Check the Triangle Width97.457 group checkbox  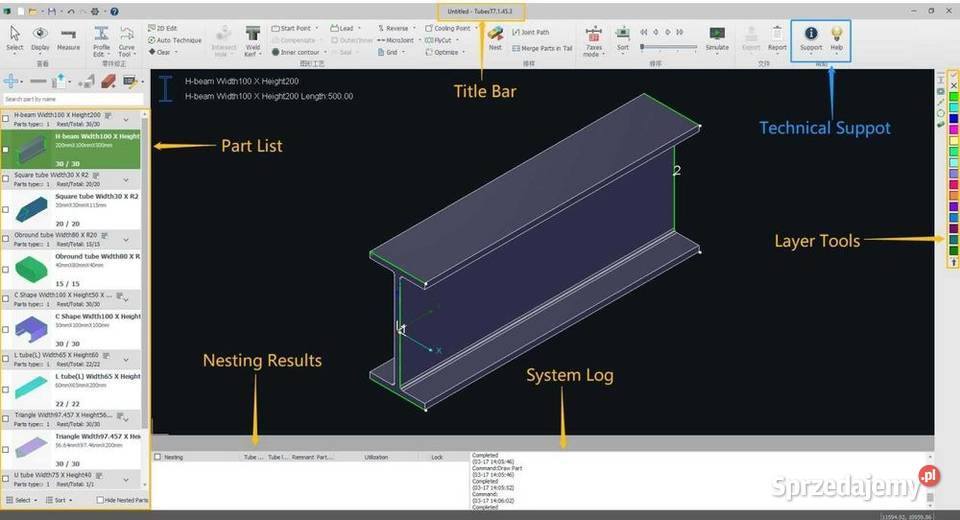(x=6, y=419)
